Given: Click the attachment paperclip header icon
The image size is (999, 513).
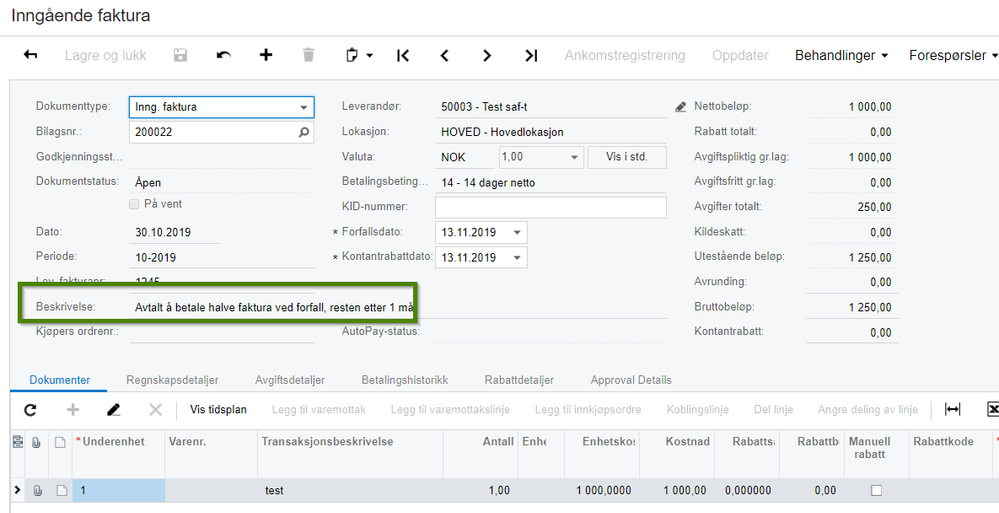Looking at the screenshot, I should coord(37,442).
